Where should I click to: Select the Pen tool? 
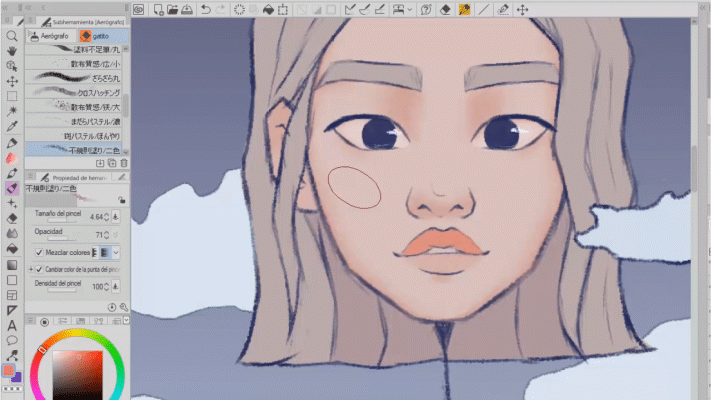tap(12, 143)
